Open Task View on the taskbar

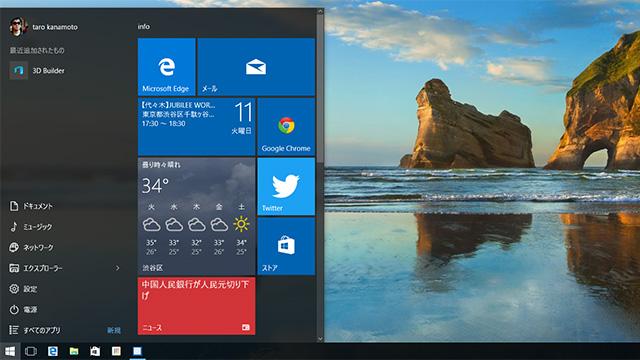point(31,351)
